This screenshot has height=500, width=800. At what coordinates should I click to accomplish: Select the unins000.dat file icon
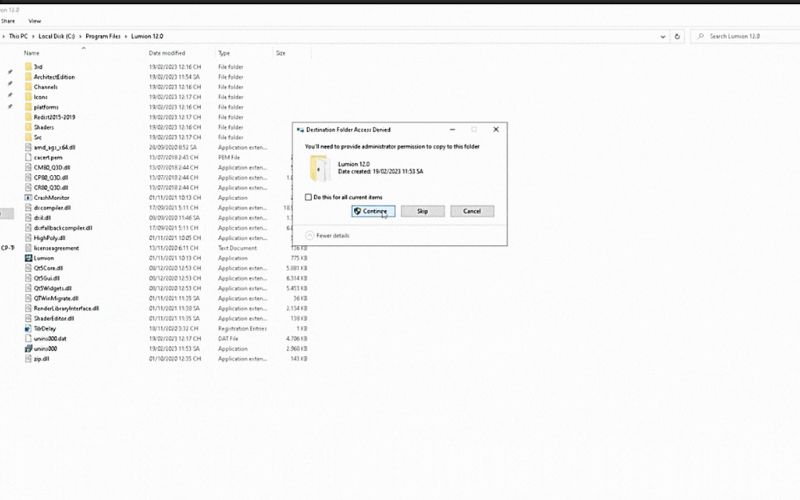[29, 338]
